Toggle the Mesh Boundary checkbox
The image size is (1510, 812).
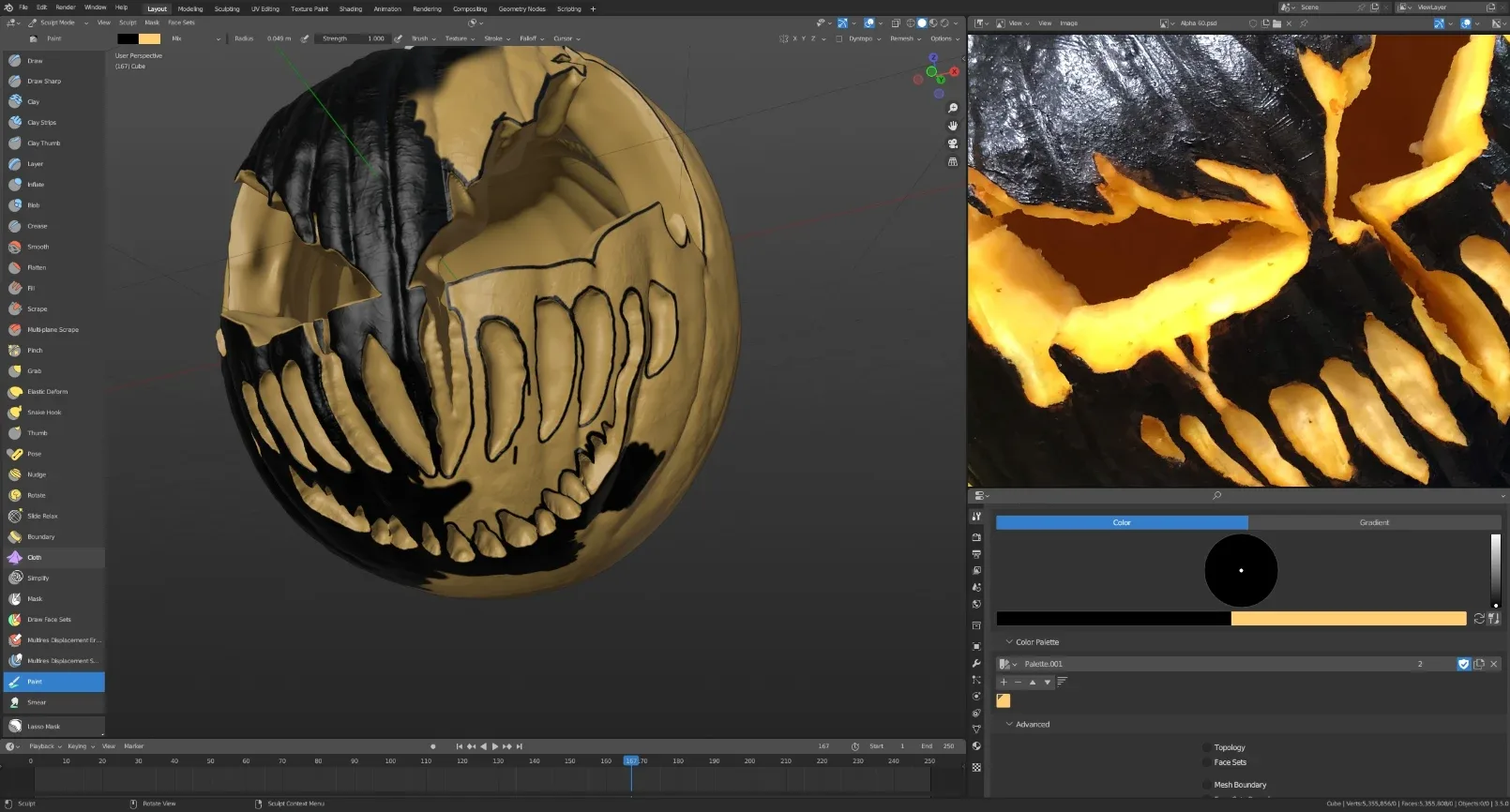1206,785
